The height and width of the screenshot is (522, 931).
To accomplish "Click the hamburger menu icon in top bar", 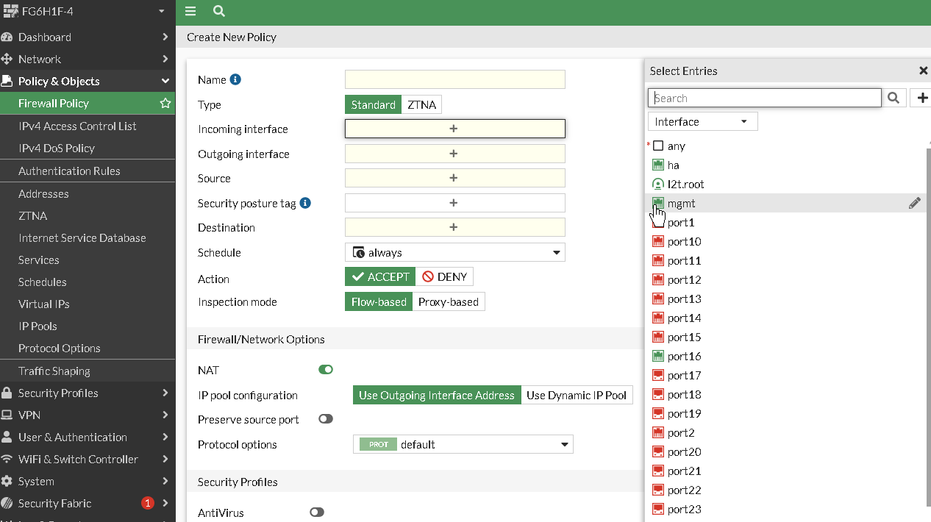I will (190, 12).
